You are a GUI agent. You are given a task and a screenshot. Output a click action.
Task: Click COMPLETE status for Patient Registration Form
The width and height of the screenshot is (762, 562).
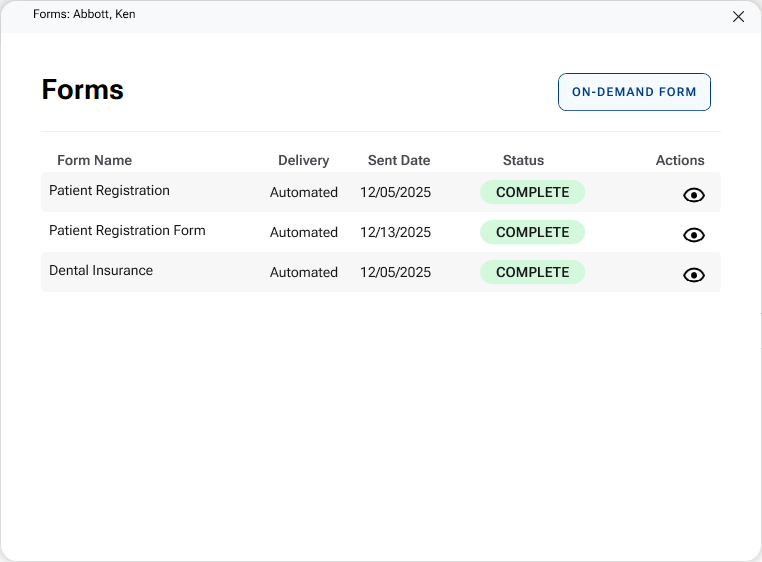pyautogui.click(x=532, y=232)
